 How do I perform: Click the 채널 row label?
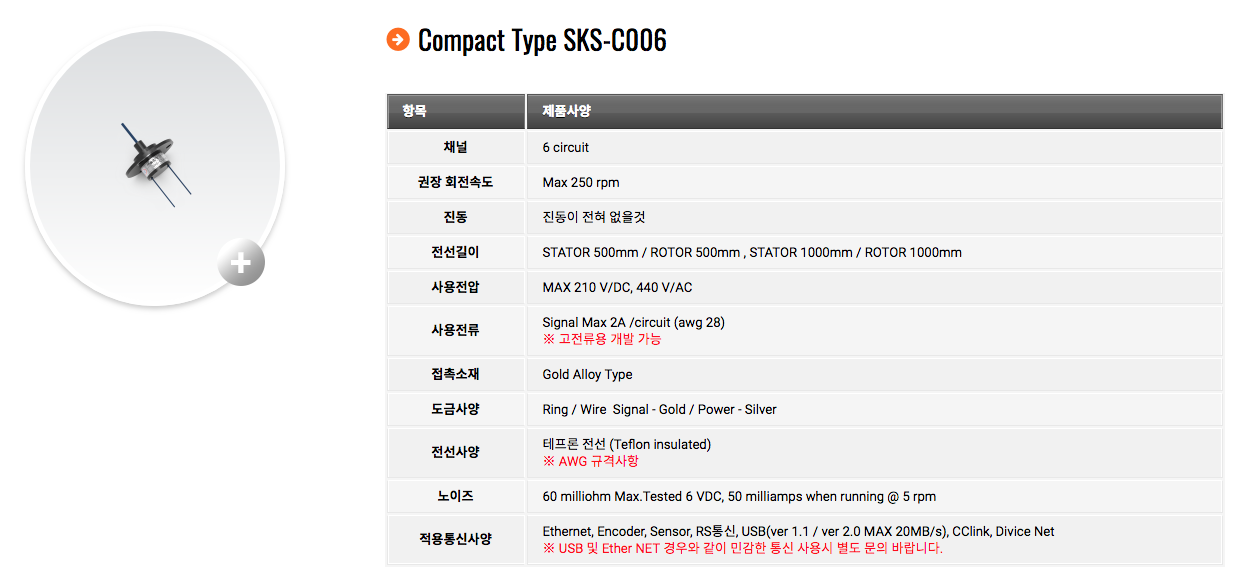[x=455, y=147]
